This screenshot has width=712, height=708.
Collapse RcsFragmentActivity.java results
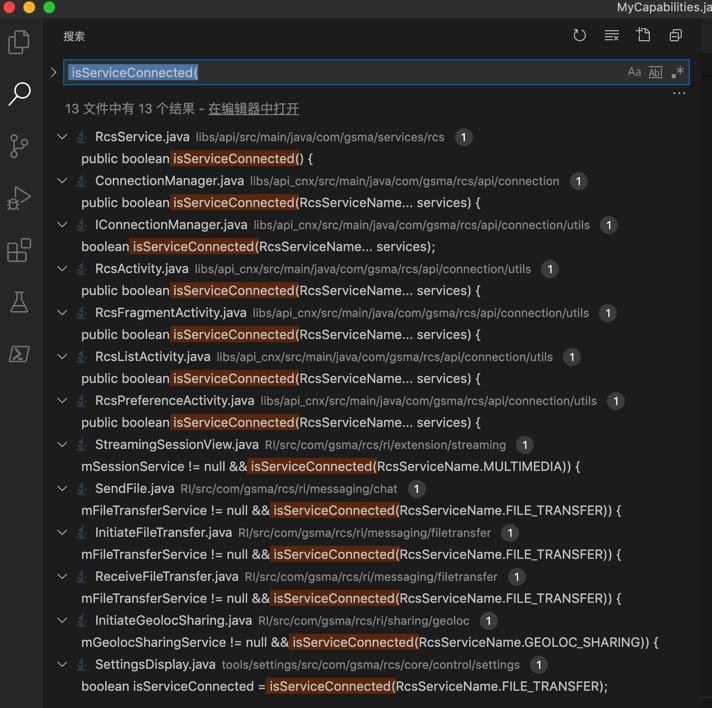point(62,312)
